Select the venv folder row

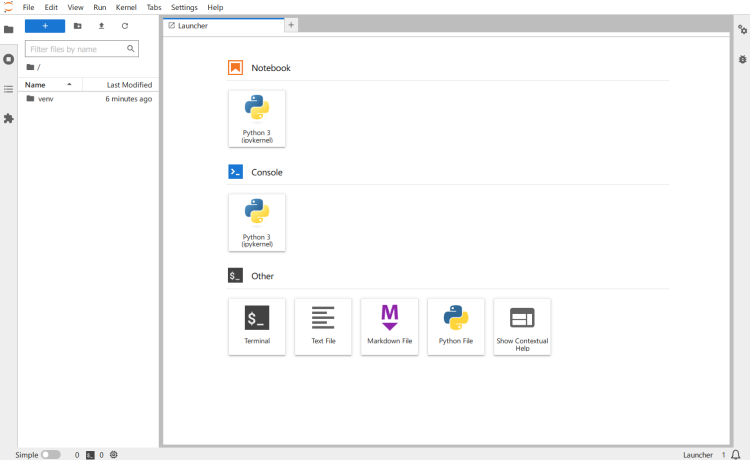pyautogui.click(x=88, y=99)
